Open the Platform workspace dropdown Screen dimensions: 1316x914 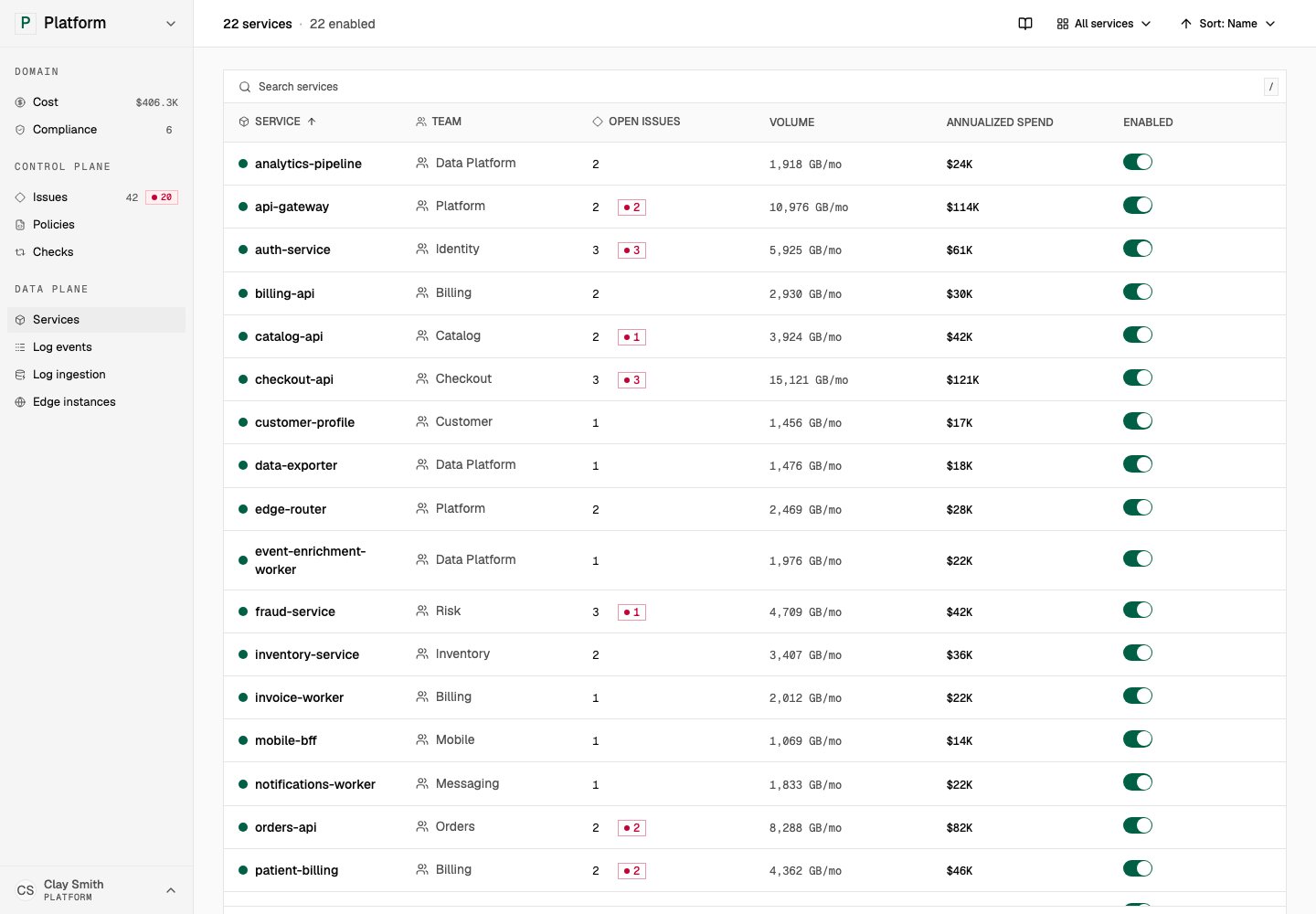96,23
